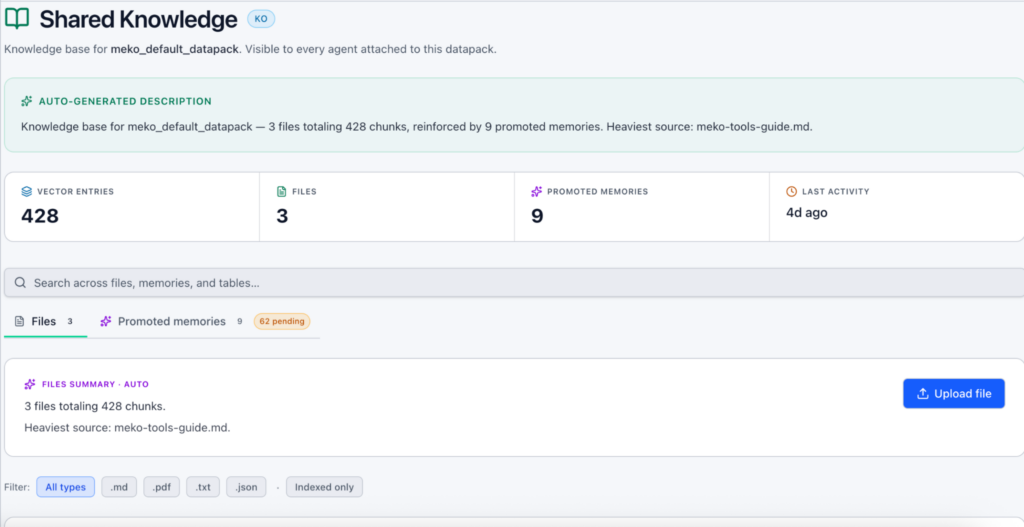Filter files by .md type

[x=119, y=487]
